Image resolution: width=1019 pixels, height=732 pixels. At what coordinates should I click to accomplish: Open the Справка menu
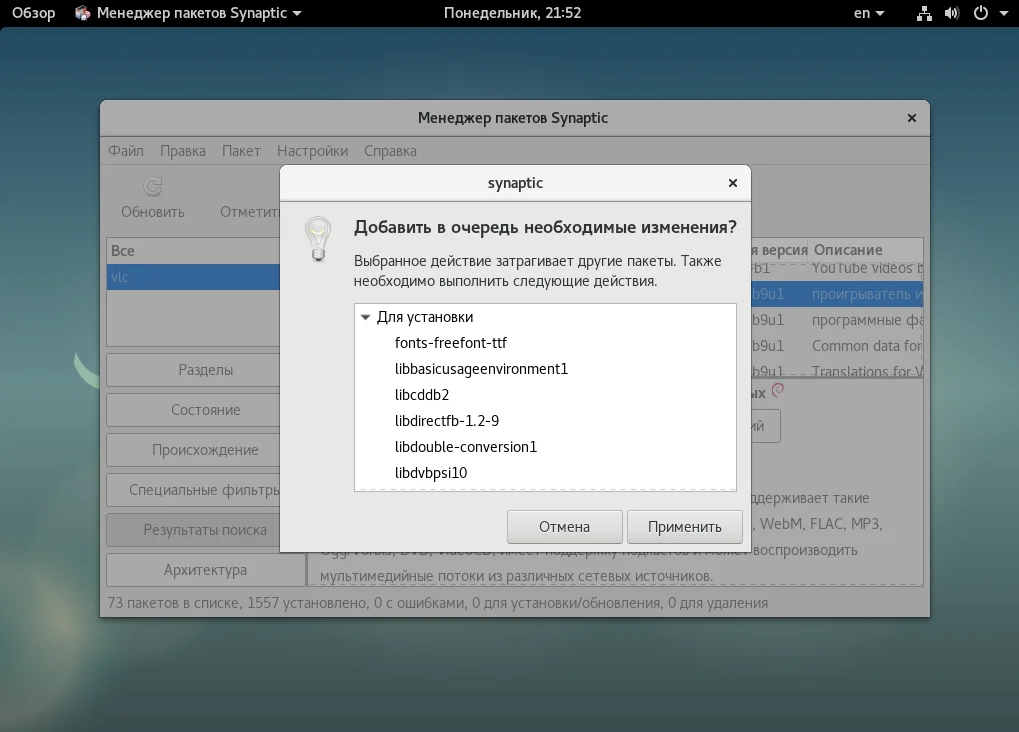pos(390,151)
